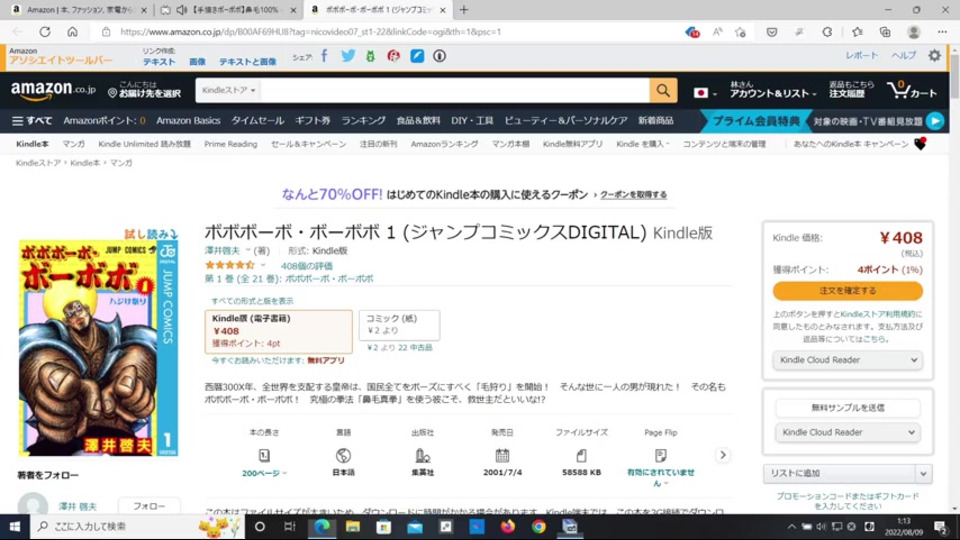Expand Kindle を購入 submenu
The image size is (960, 540).
[642, 144]
